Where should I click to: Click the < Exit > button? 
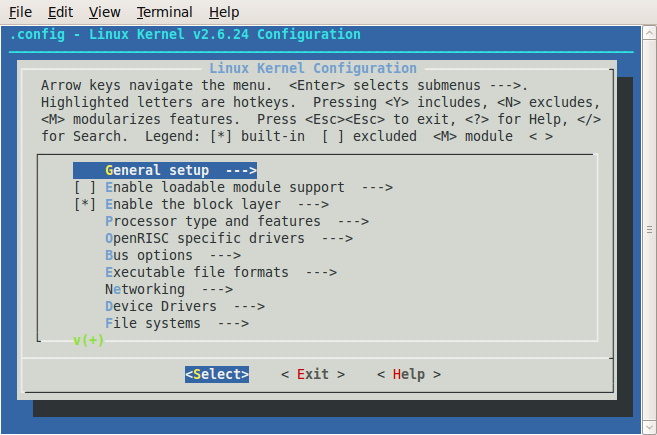coord(313,374)
